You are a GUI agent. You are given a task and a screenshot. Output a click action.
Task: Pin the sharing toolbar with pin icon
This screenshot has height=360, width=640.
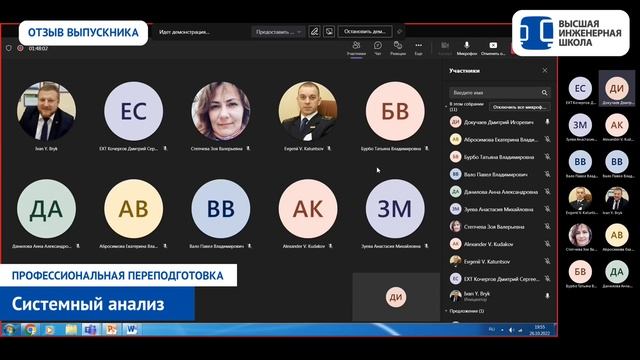coord(400,31)
